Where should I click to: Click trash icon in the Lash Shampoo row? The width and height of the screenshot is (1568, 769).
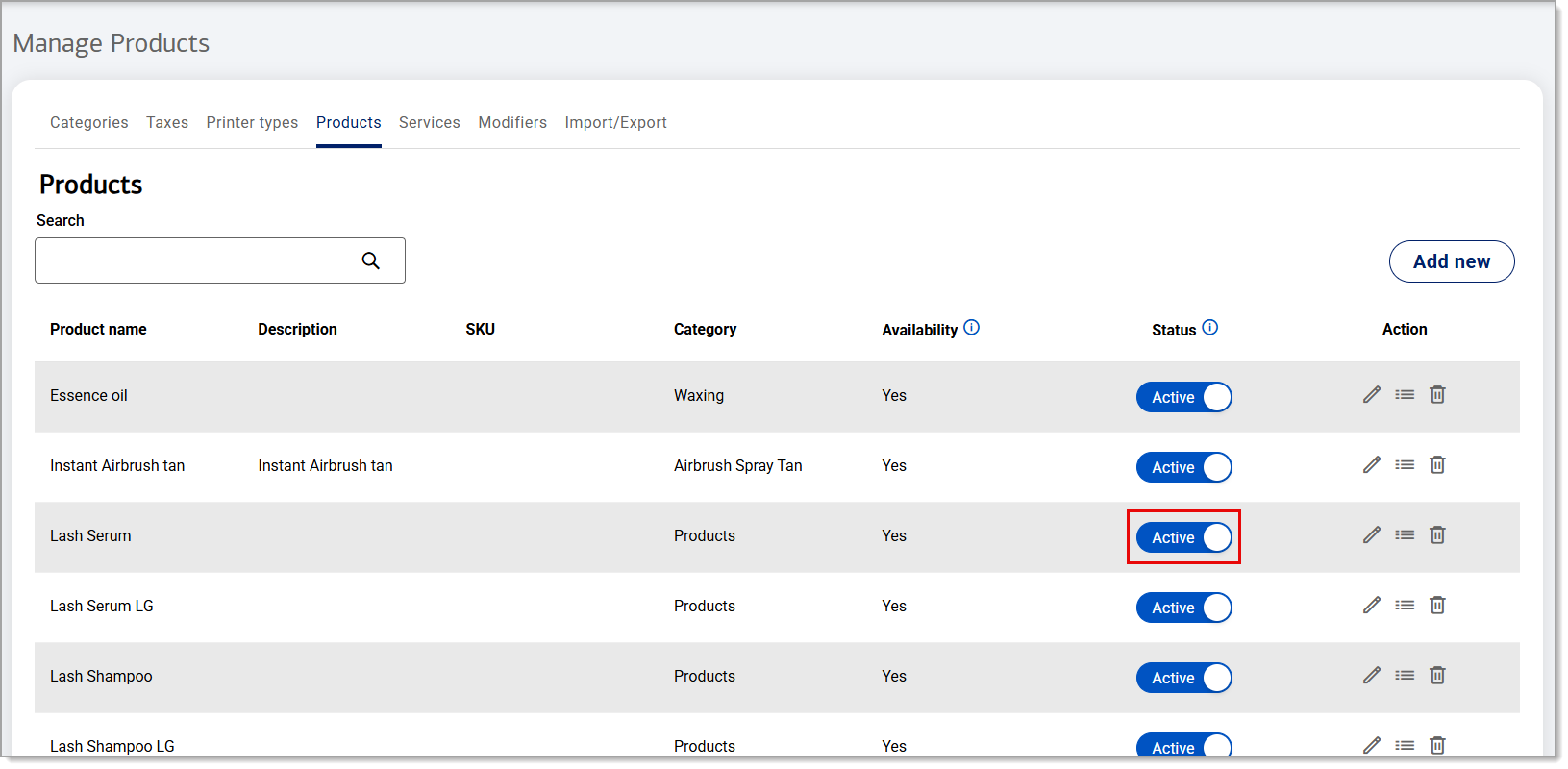click(1437, 676)
